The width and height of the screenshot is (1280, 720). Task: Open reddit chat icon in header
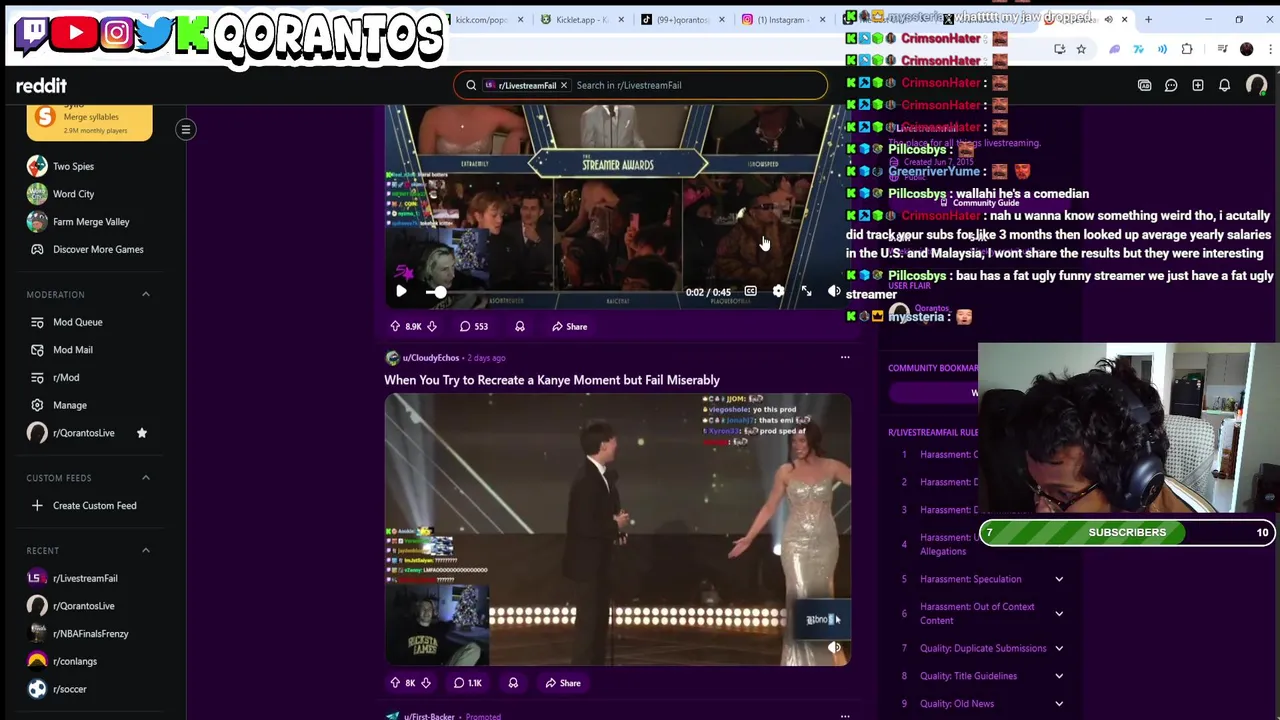click(1171, 86)
